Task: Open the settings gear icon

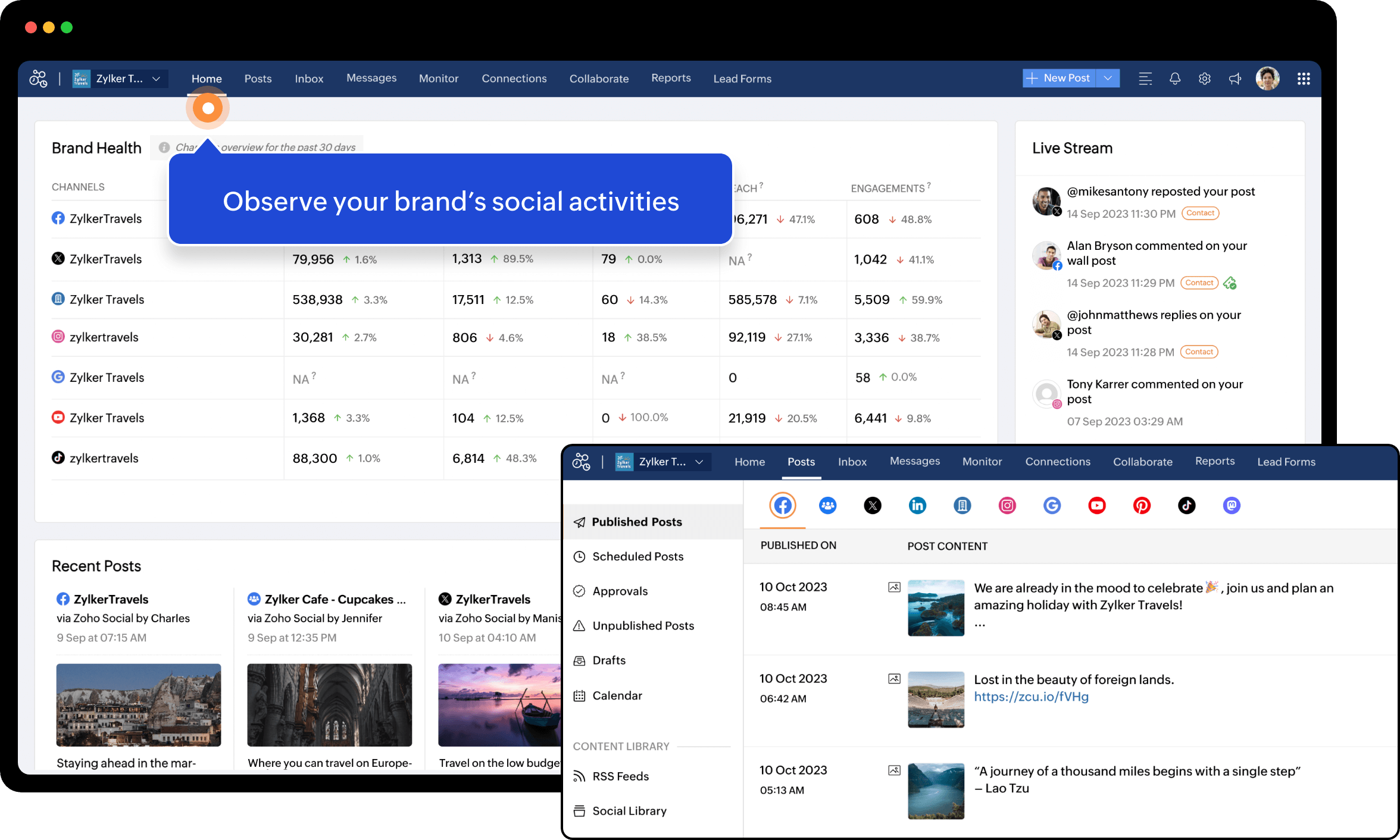Action: pyautogui.click(x=1204, y=79)
